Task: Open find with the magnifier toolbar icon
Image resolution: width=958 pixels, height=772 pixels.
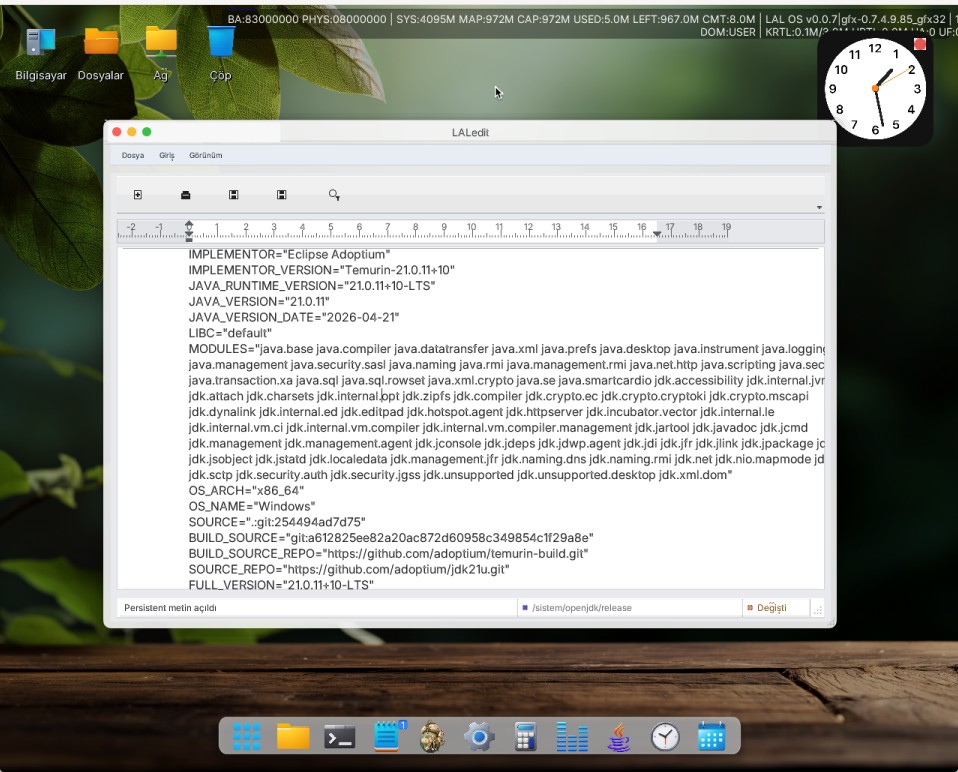Action: 334,195
